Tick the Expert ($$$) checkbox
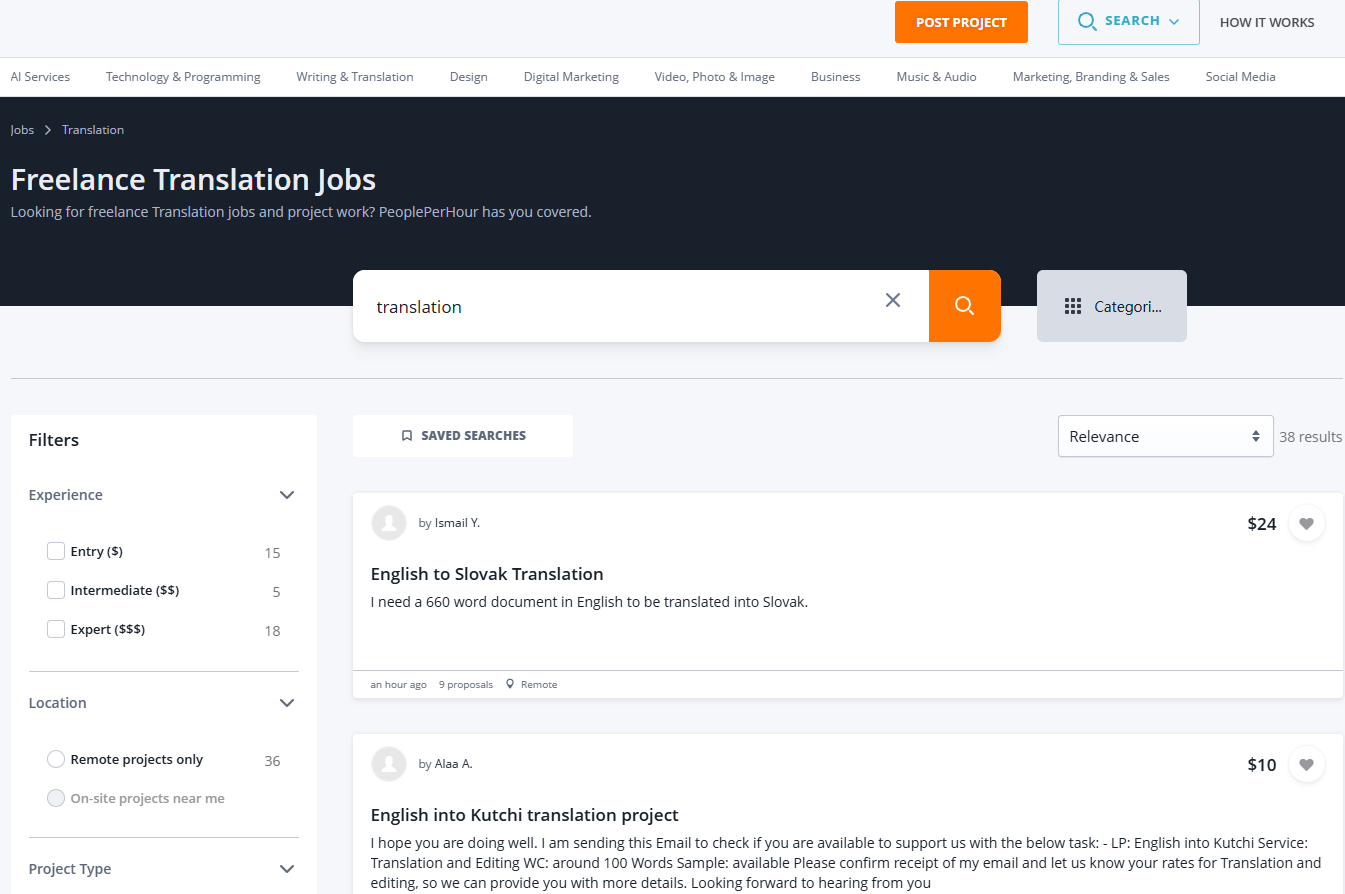 (x=56, y=629)
